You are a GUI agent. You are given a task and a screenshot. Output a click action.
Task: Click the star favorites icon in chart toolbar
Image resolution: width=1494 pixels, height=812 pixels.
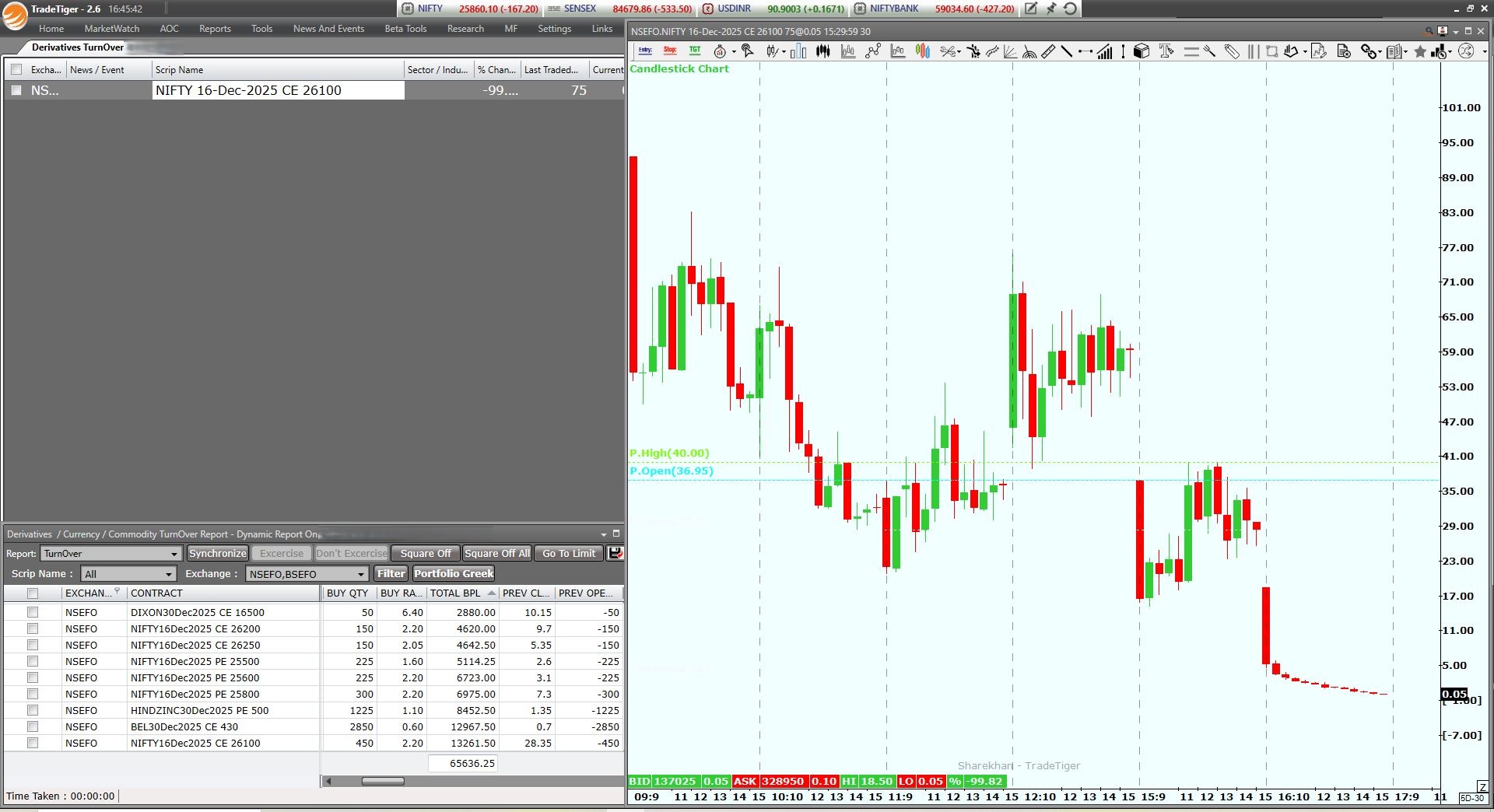click(1419, 51)
